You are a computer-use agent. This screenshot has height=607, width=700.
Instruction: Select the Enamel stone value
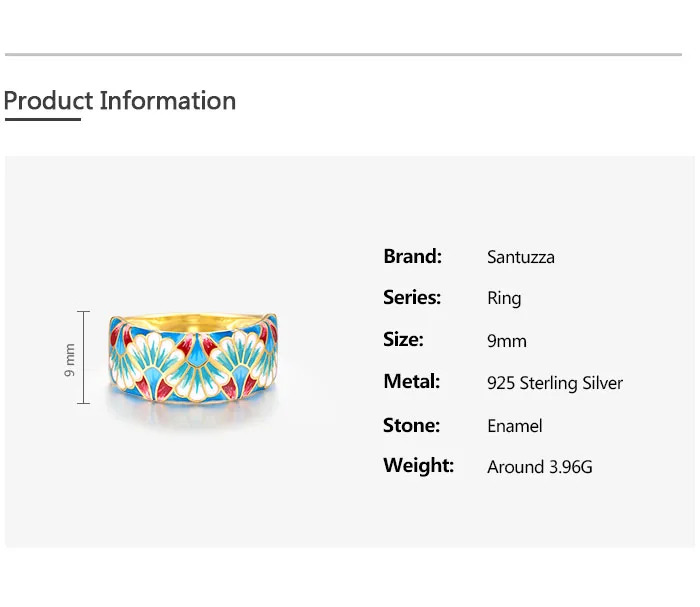[514, 426]
